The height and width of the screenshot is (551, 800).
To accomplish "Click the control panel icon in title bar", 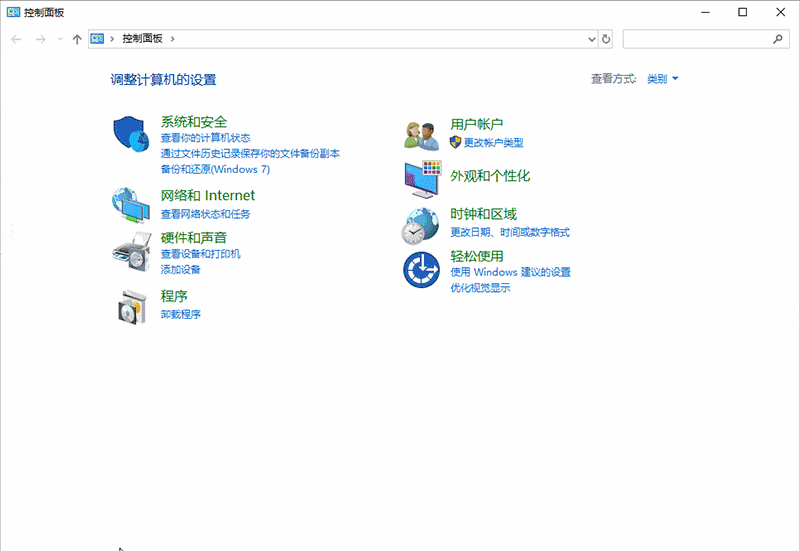I will 13,12.
